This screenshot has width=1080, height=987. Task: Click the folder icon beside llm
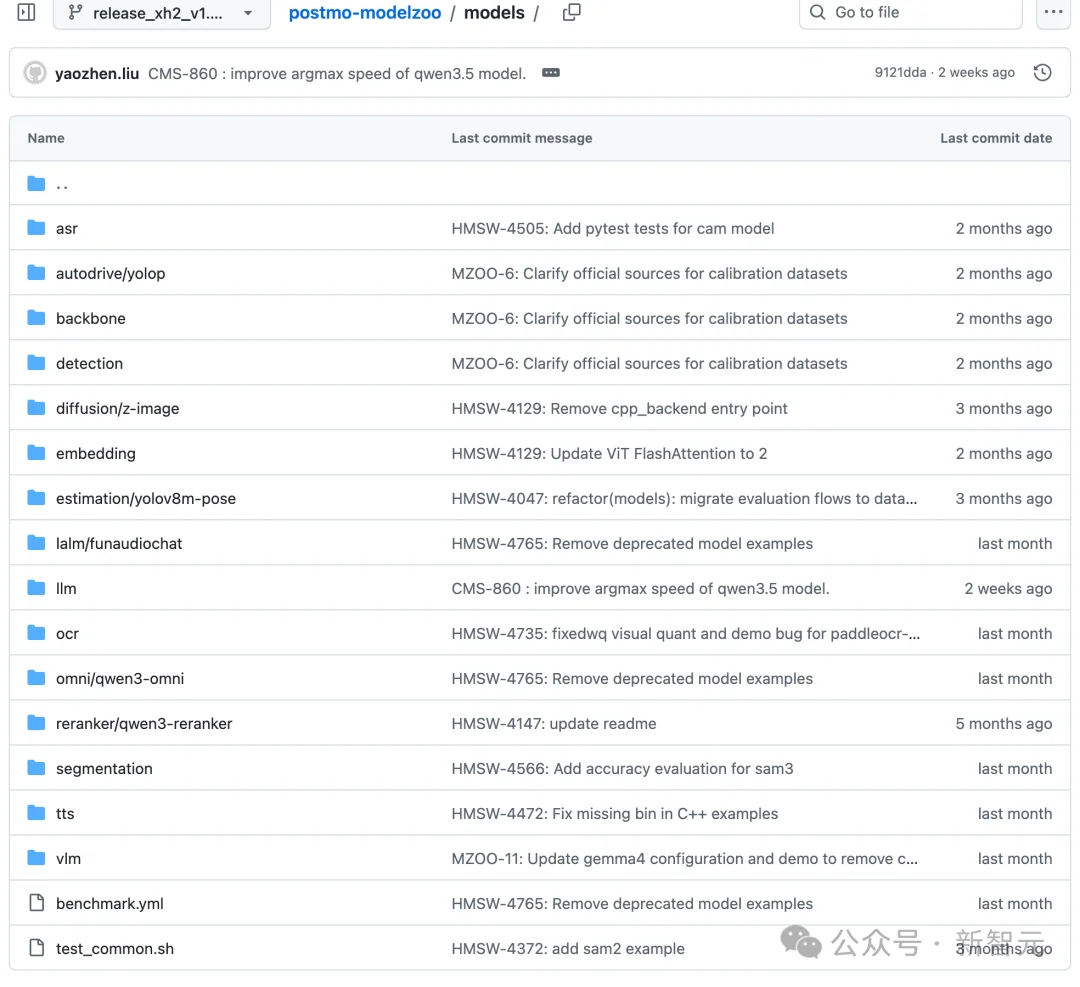pyautogui.click(x=36, y=588)
